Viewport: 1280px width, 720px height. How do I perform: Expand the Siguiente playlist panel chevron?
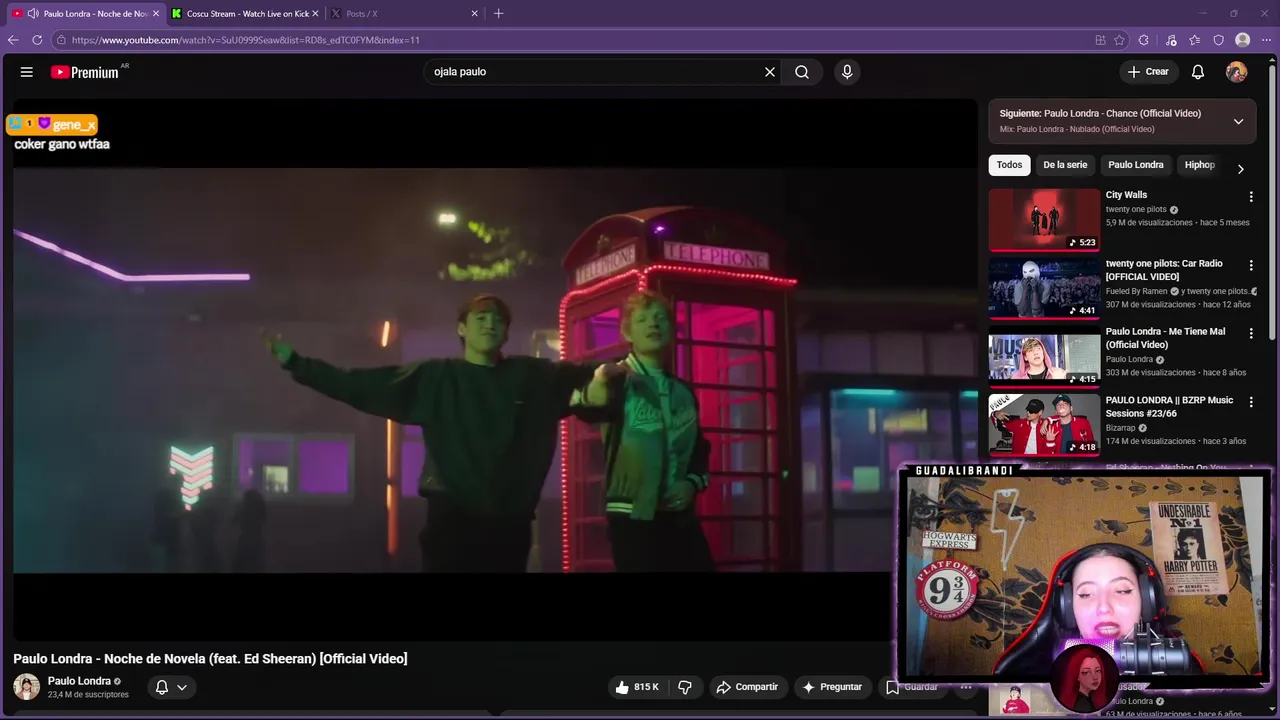coord(1238,121)
